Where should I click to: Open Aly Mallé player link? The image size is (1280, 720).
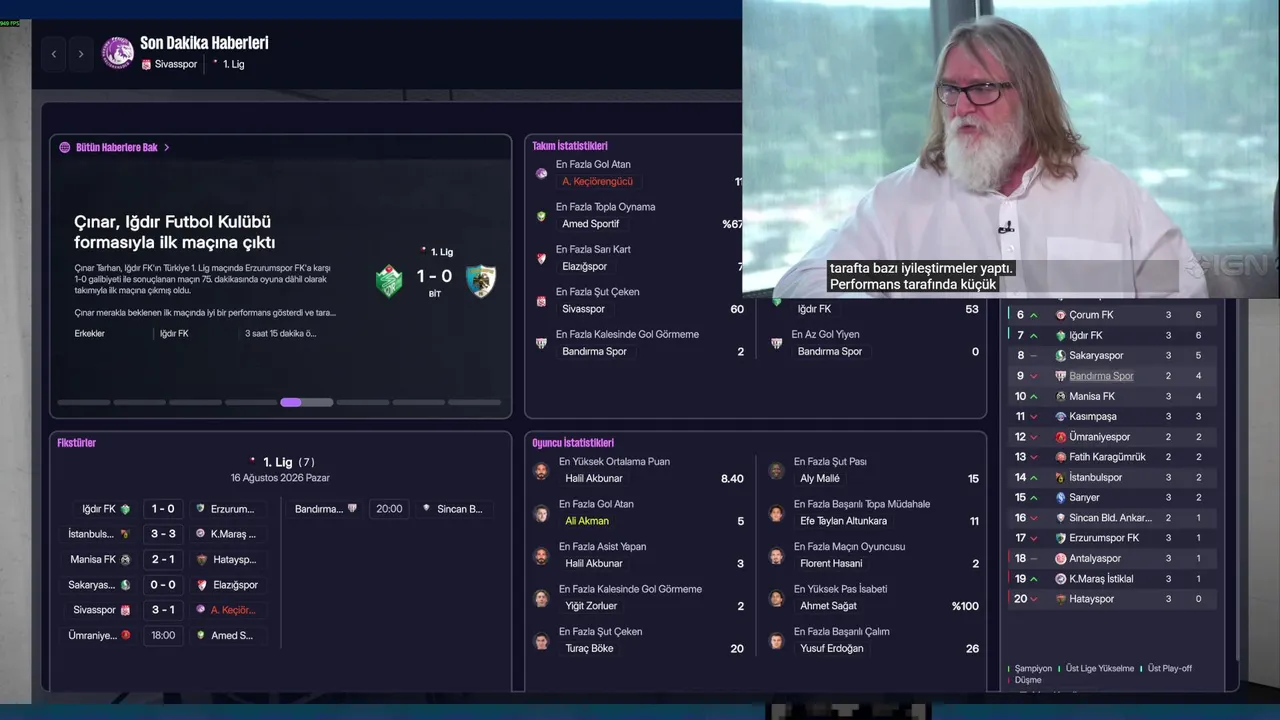click(820, 479)
